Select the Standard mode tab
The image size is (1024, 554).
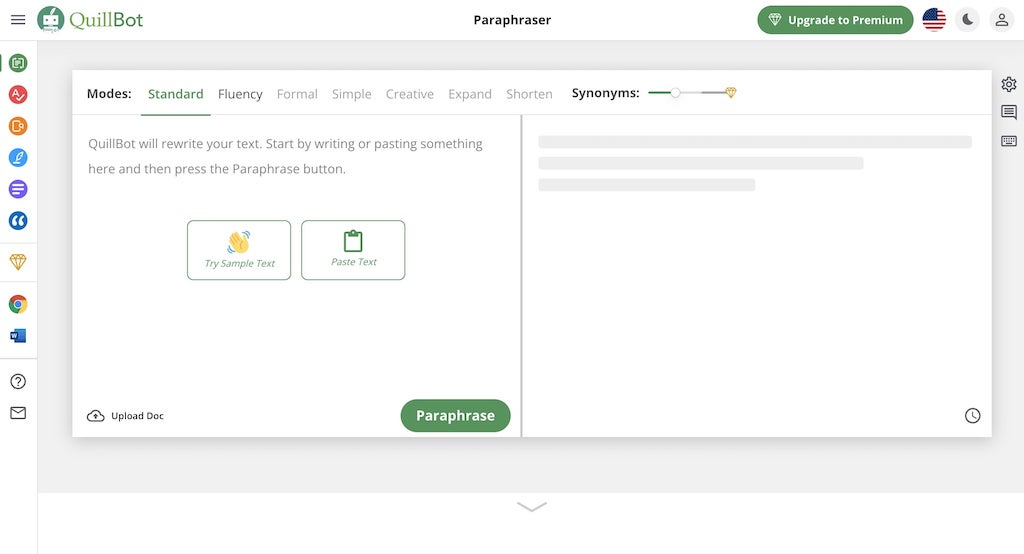pos(175,94)
